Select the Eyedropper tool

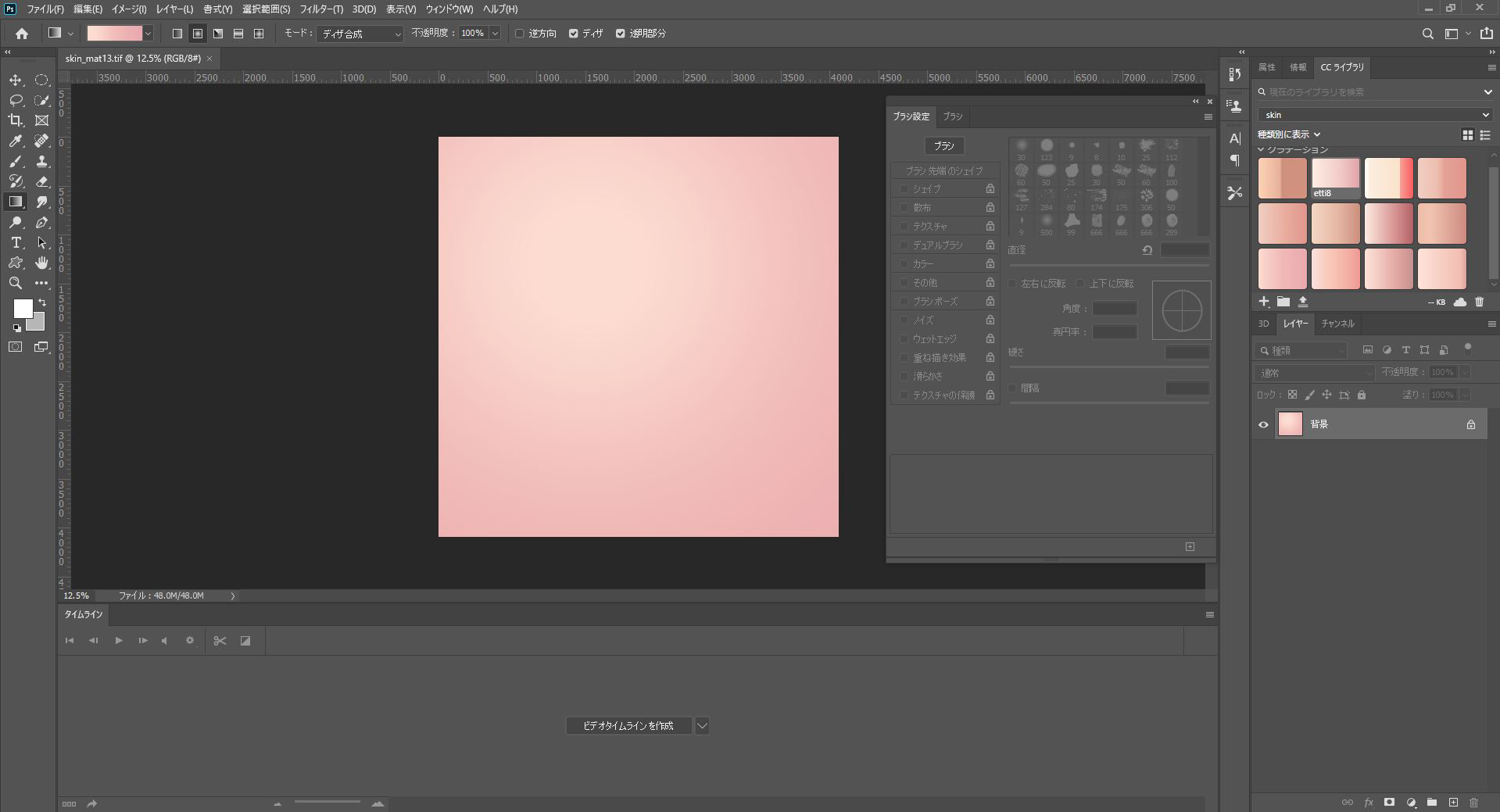15,141
